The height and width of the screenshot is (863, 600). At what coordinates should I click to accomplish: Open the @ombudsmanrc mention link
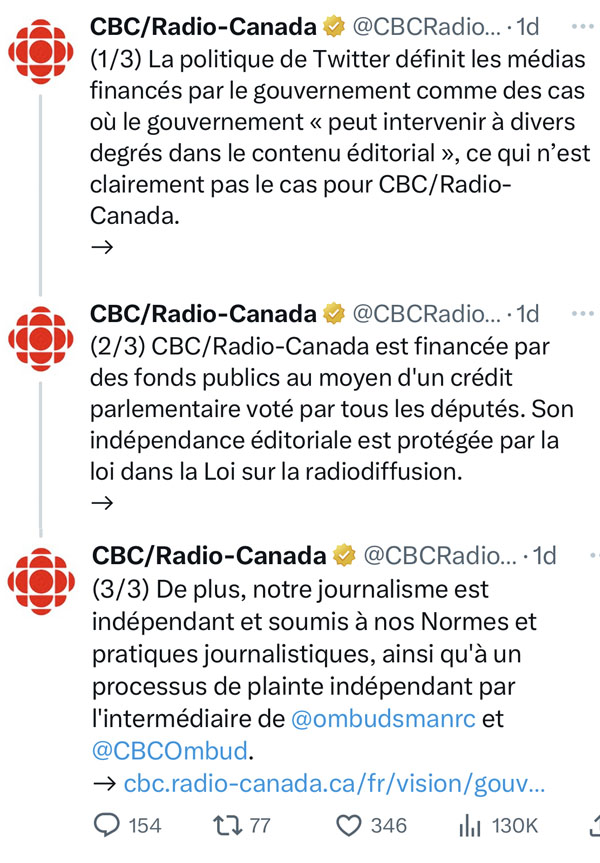pos(383,719)
